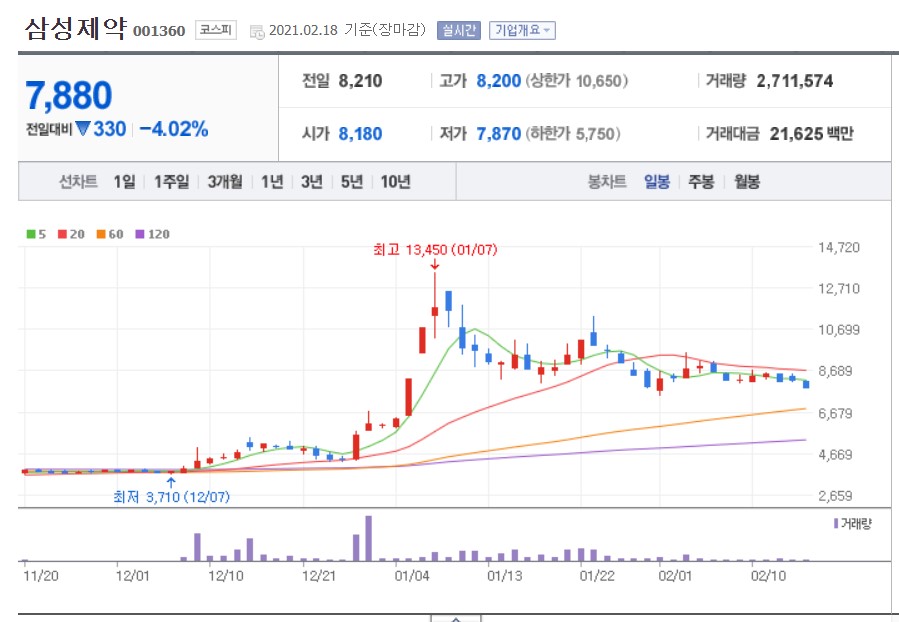Click the down-triangle icon next to 330
The image size is (899, 622).
pyautogui.click(x=83, y=128)
